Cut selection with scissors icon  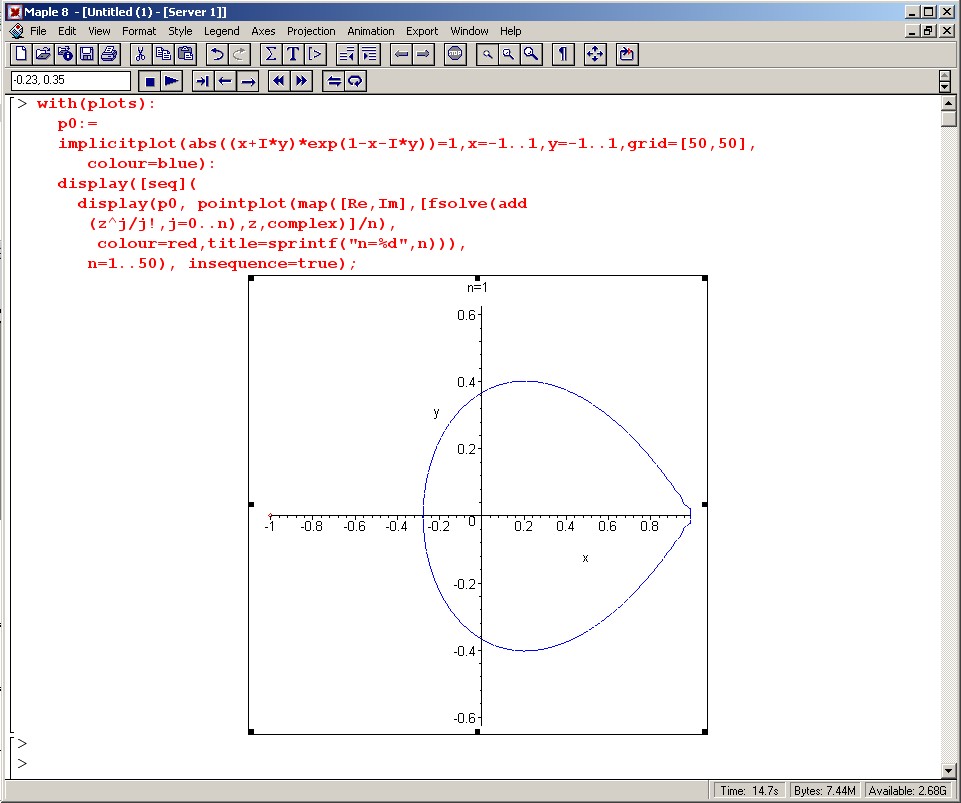[140, 55]
